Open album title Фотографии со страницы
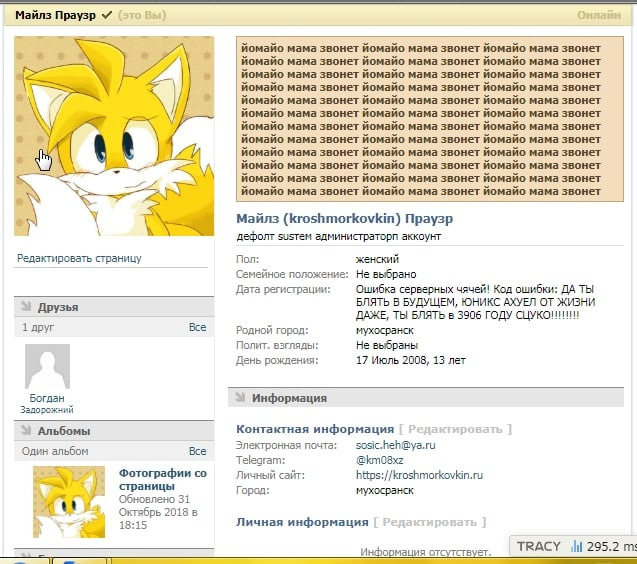The image size is (637, 564). [162, 479]
